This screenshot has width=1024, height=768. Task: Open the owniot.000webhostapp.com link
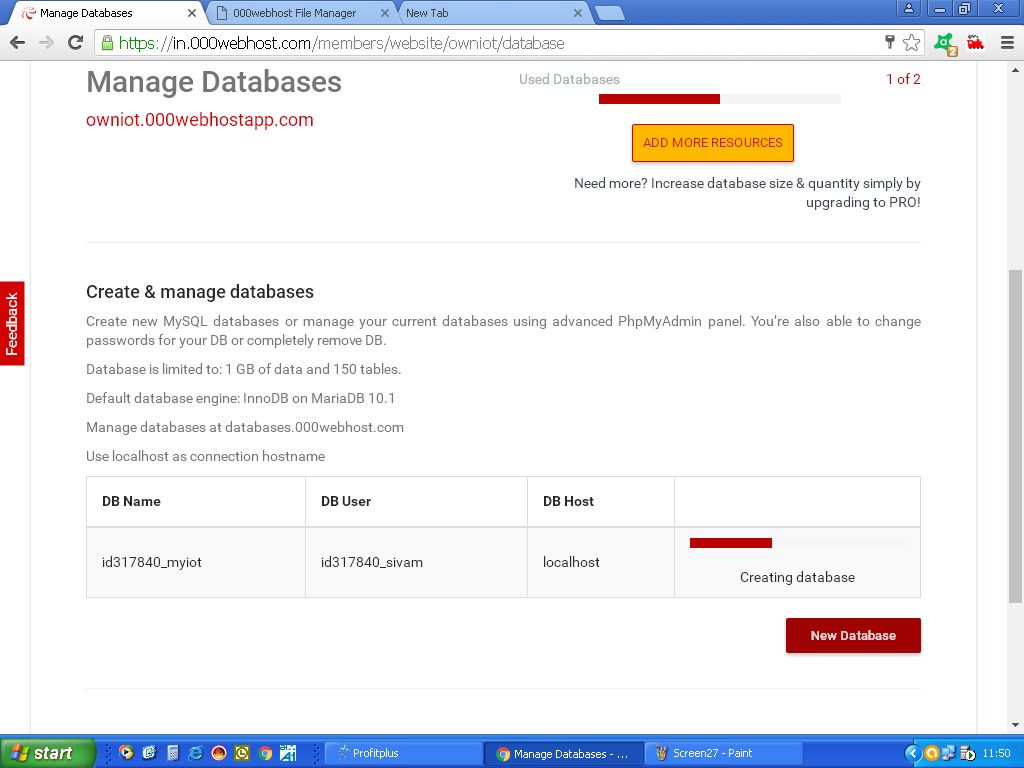coord(200,120)
